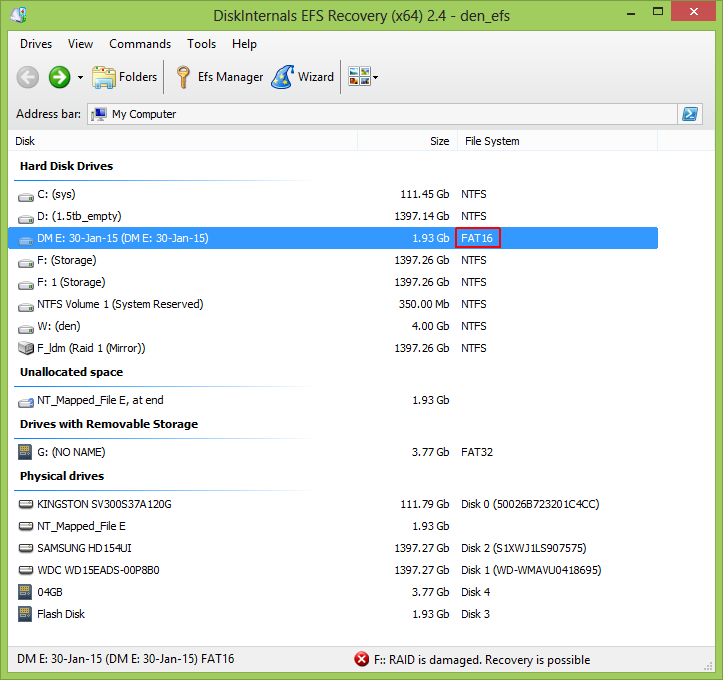Viewport: 723px width, 680px height.
Task: Click the Back navigation arrow icon
Action: (x=28, y=77)
